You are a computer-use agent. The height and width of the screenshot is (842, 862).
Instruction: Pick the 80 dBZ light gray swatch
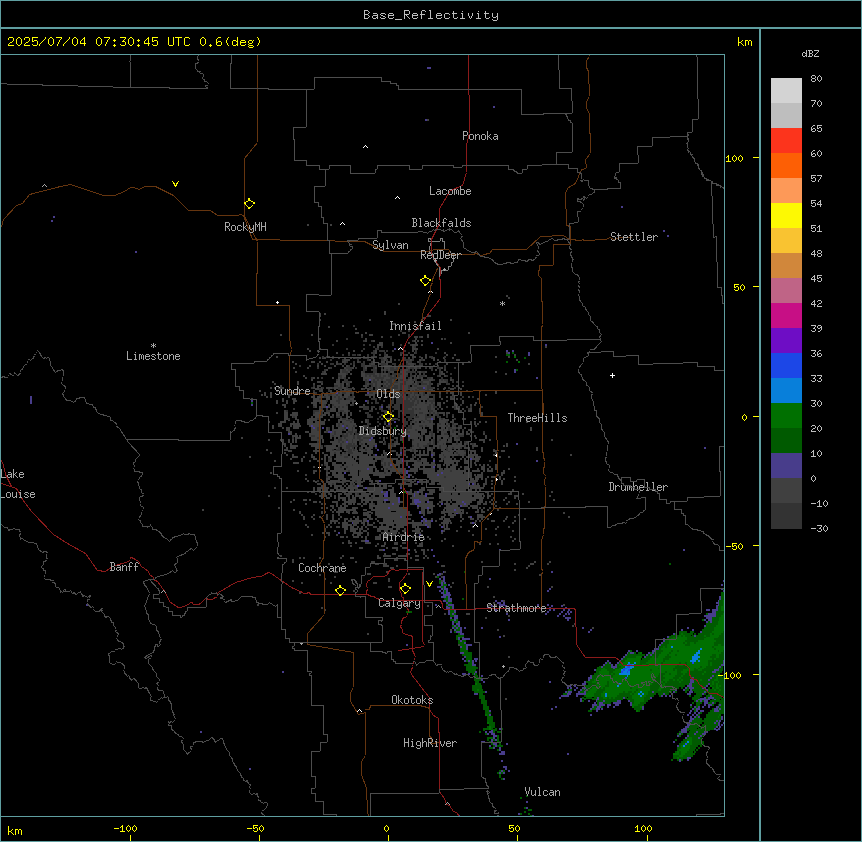point(786,91)
